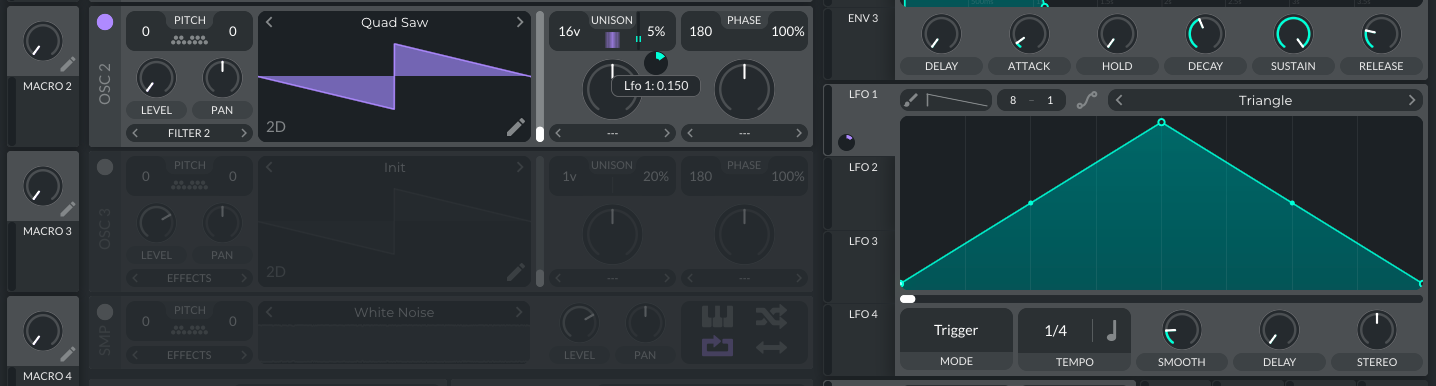This screenshot has height=386, width=1436.
Task: Select the LFO 4 tab
Action: [x=863, y=314]
